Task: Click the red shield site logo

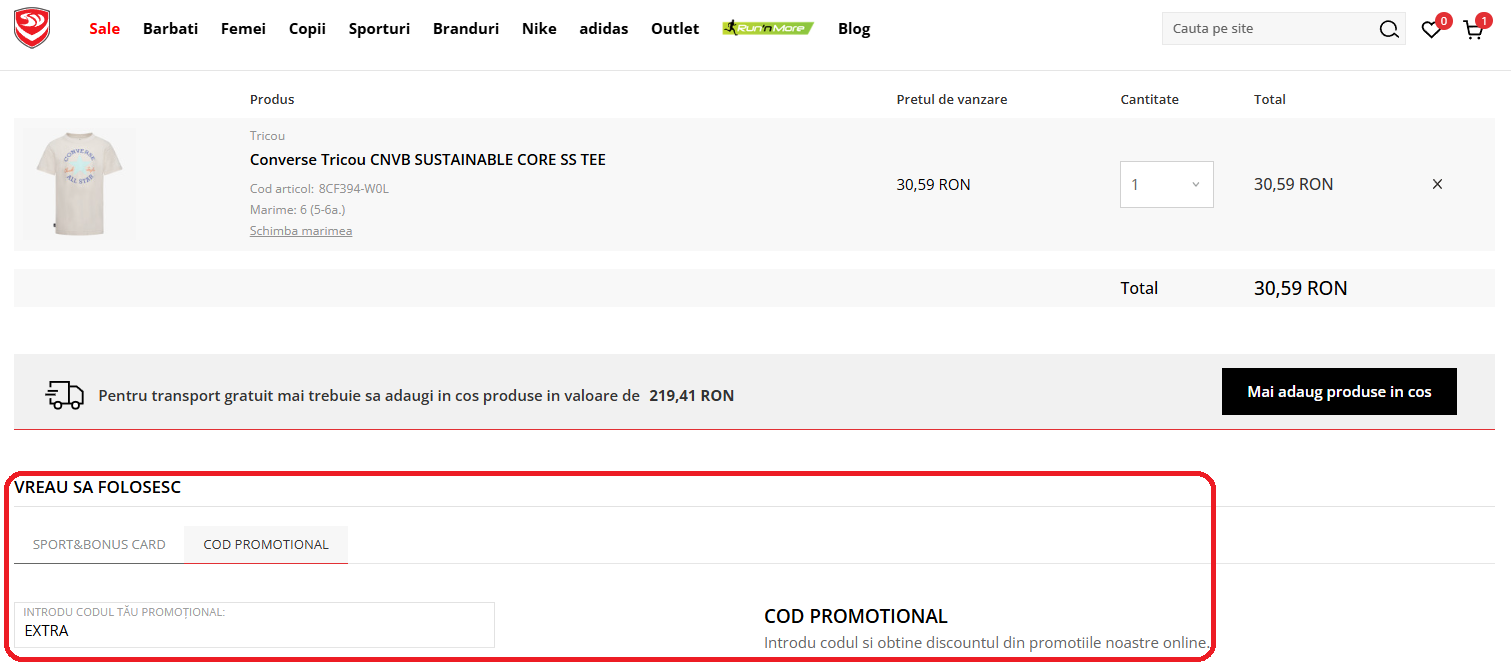Action: tap(32, 29)
